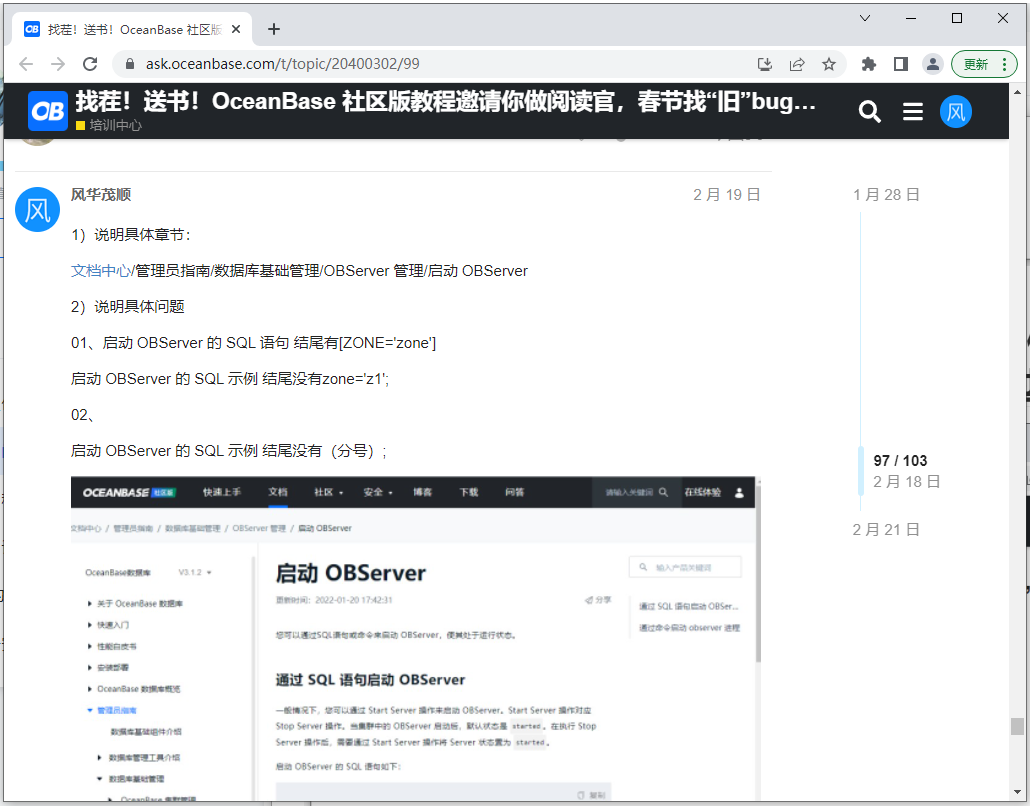Click the line 启动 OBServer 的 SQL 示例 结尾没有（分号）;
1030x806 pixels.
[x=229, y=451]
